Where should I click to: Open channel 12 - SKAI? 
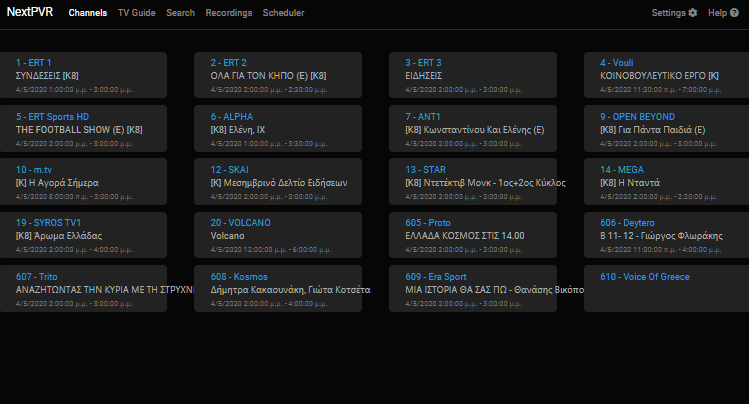pyautogui.click(x=230, y=170)
